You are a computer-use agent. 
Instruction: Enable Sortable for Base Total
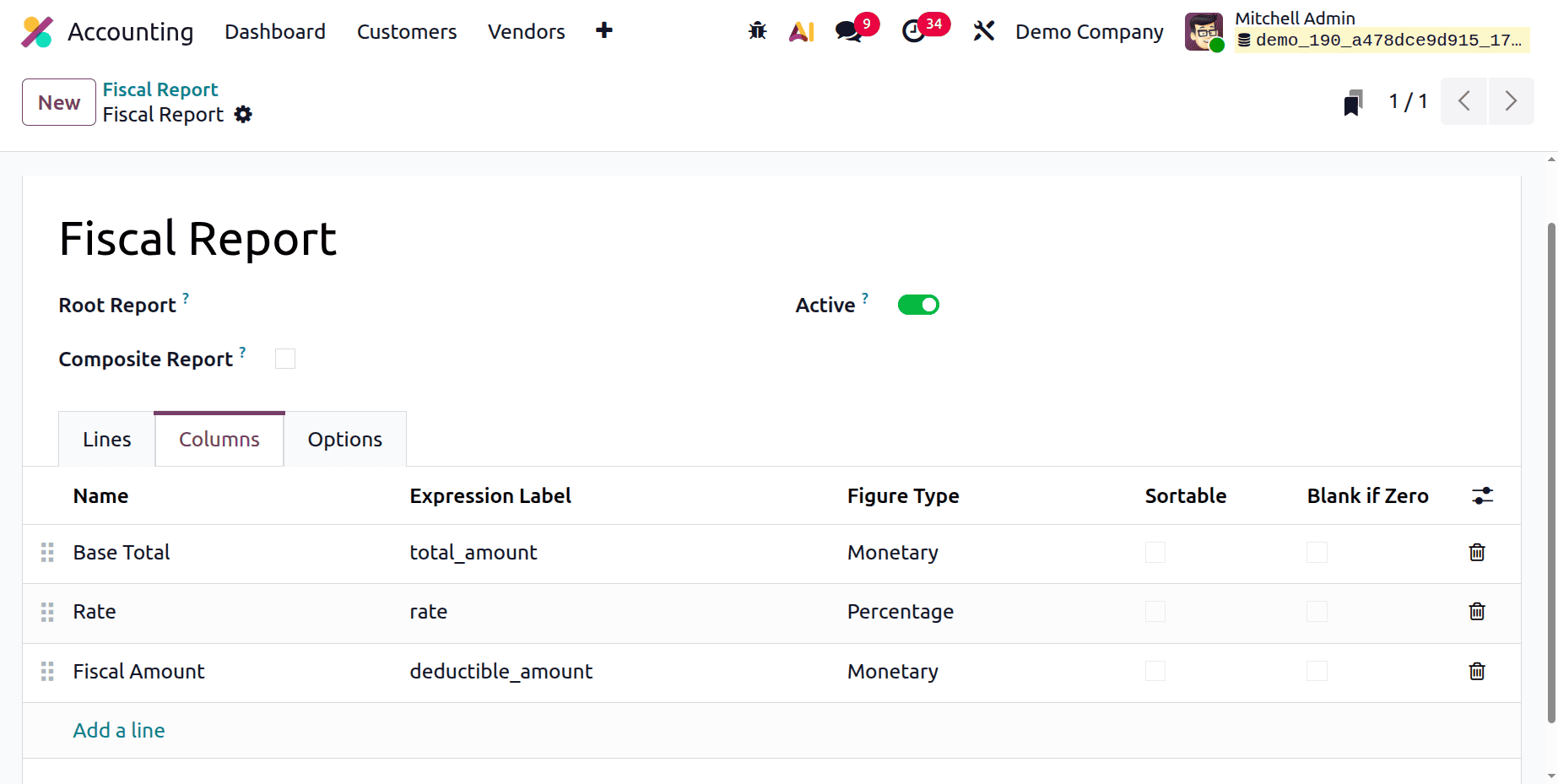(x=1155, y=552)
